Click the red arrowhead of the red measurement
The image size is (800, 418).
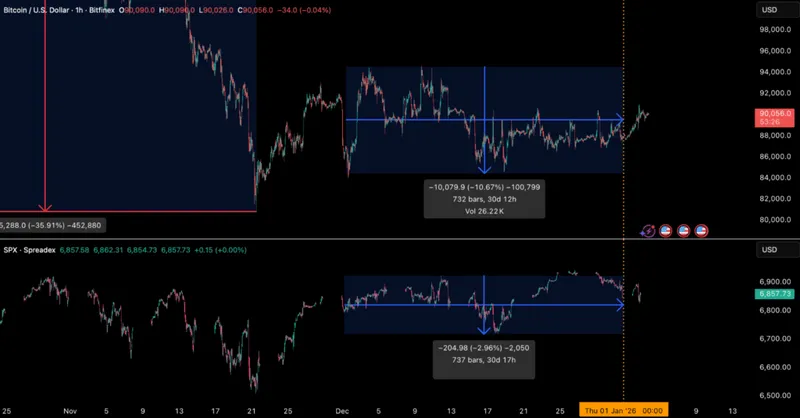[45, 207]
